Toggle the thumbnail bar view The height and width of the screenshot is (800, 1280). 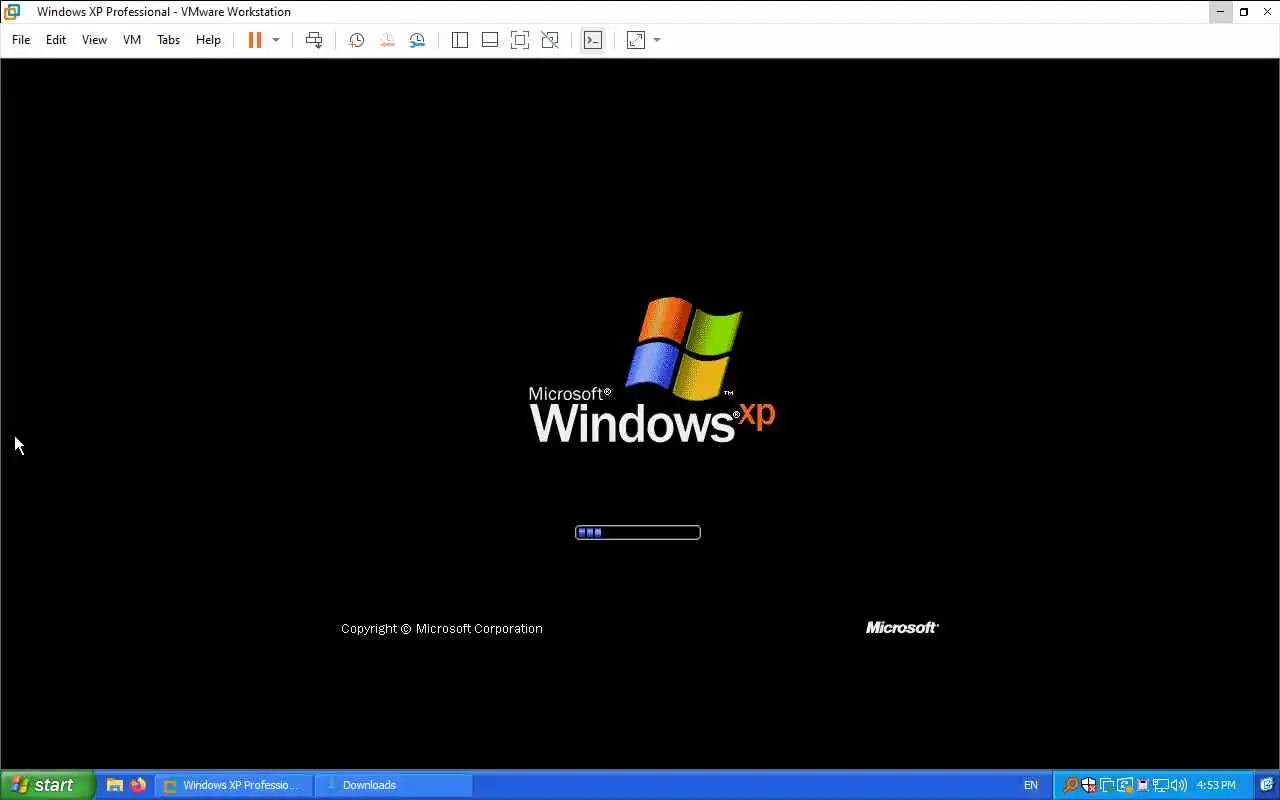click(490, 40)
